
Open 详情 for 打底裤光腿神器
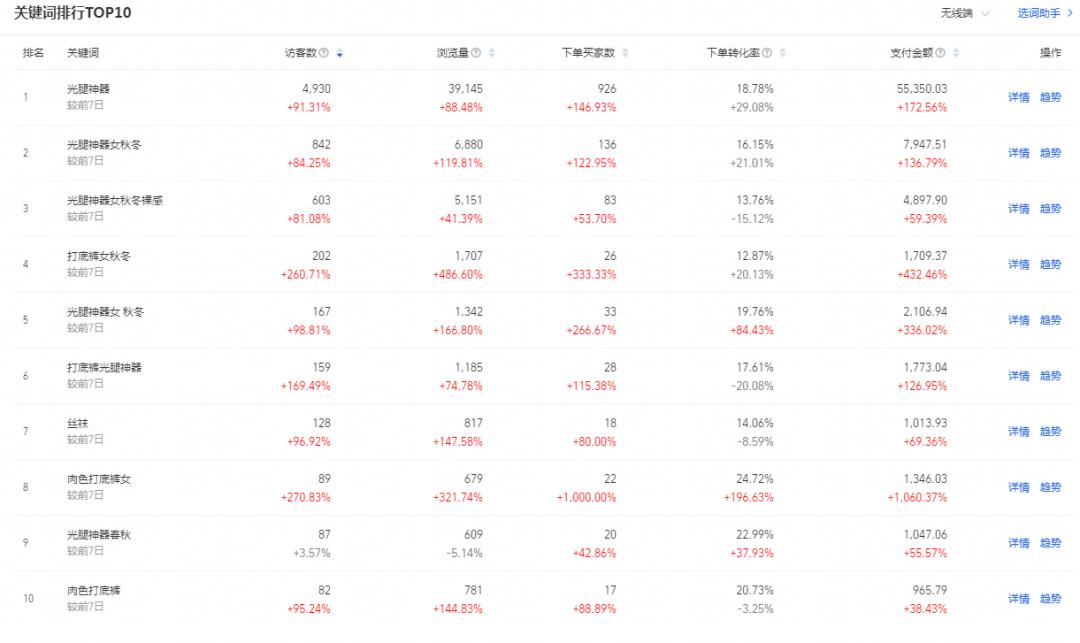[x=1018, y=376]
